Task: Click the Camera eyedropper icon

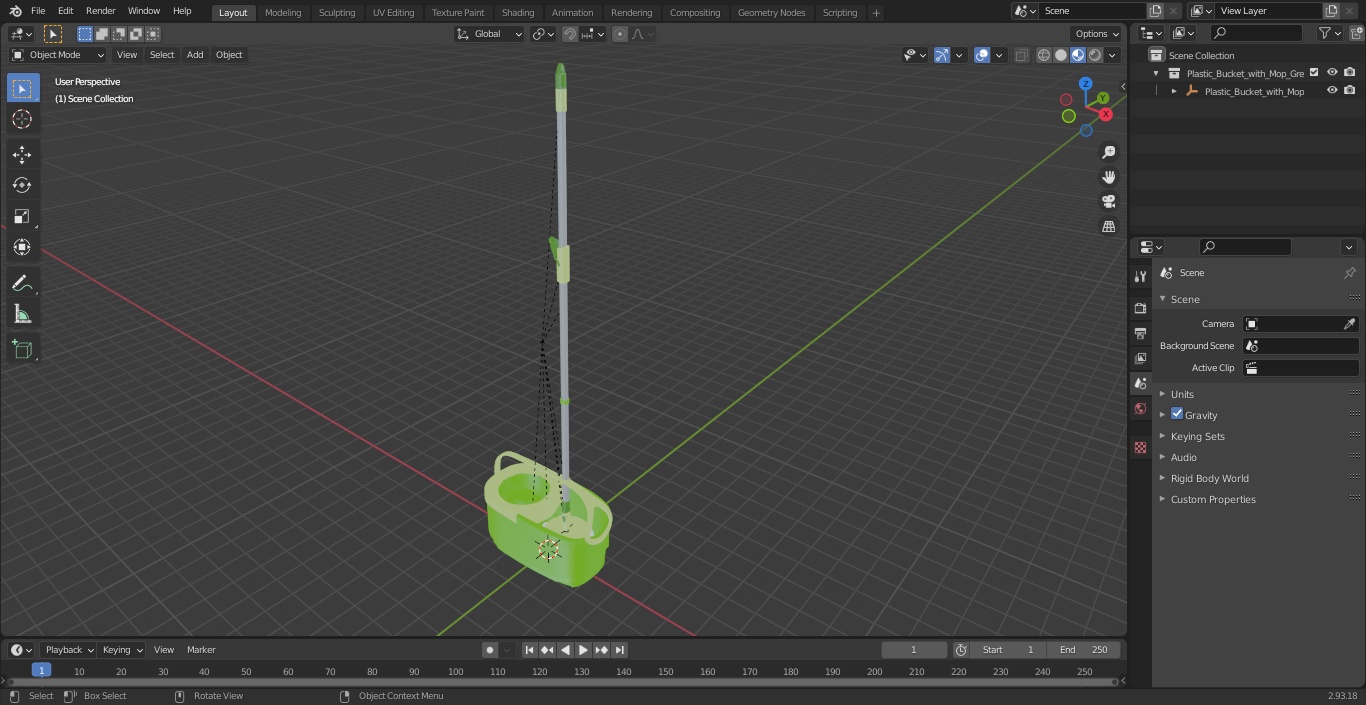Action: pos(1349,324)
